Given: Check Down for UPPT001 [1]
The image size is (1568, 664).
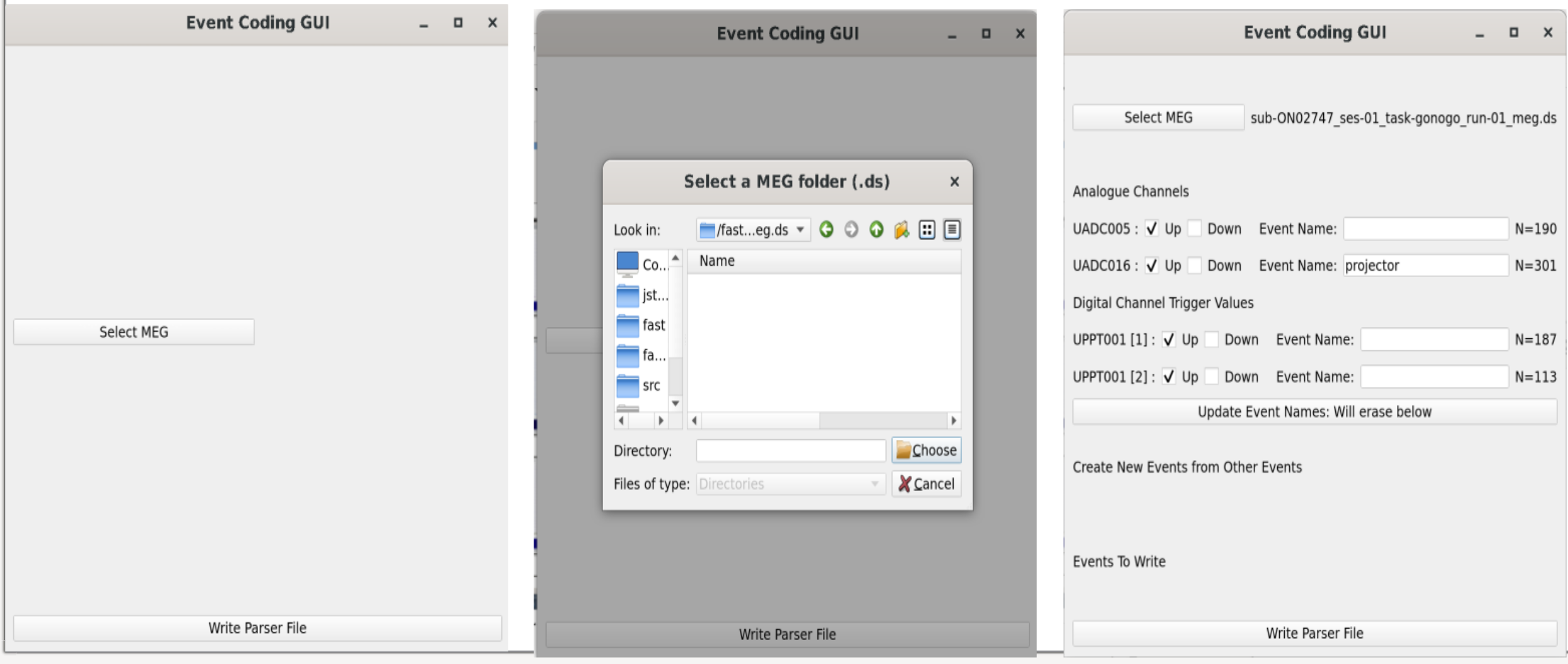Looking at the screenshot, I should tap(1212, 340).
